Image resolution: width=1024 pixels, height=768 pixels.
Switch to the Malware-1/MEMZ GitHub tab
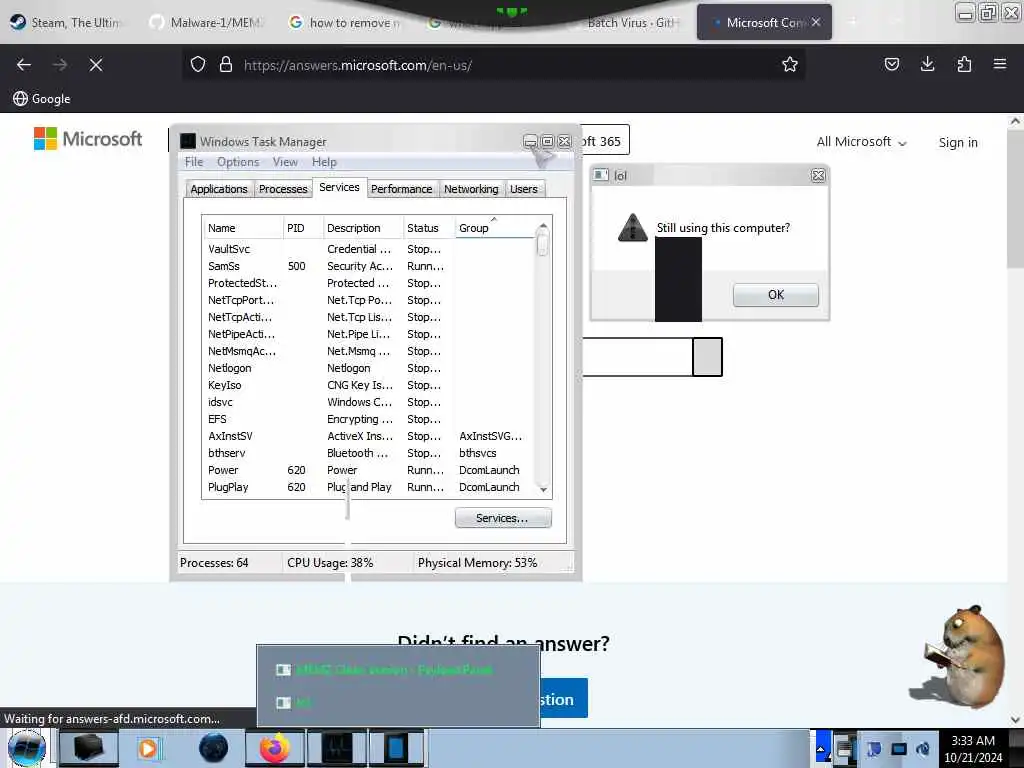click(x=206, y=23)
